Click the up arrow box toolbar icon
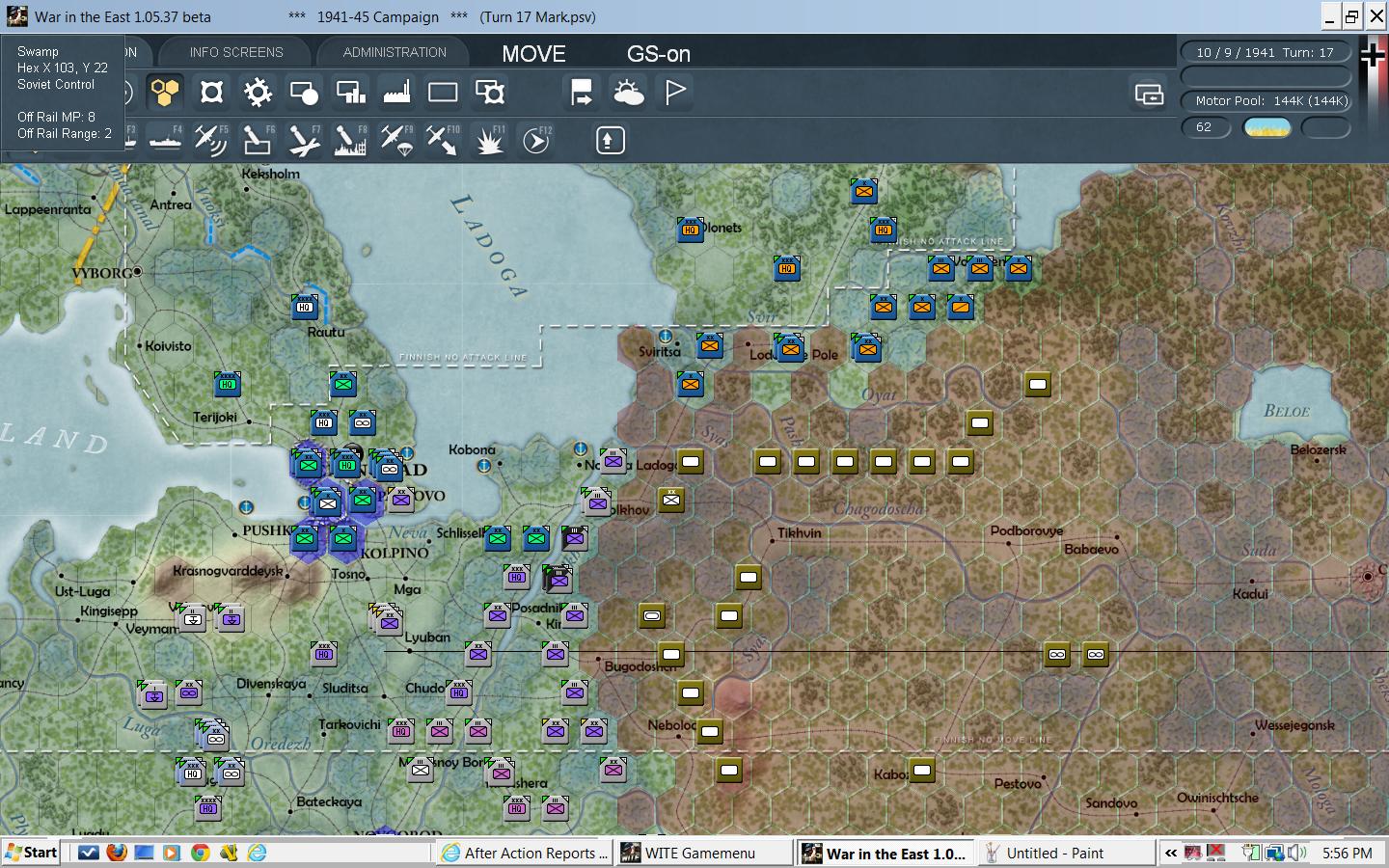 point(609,141)
